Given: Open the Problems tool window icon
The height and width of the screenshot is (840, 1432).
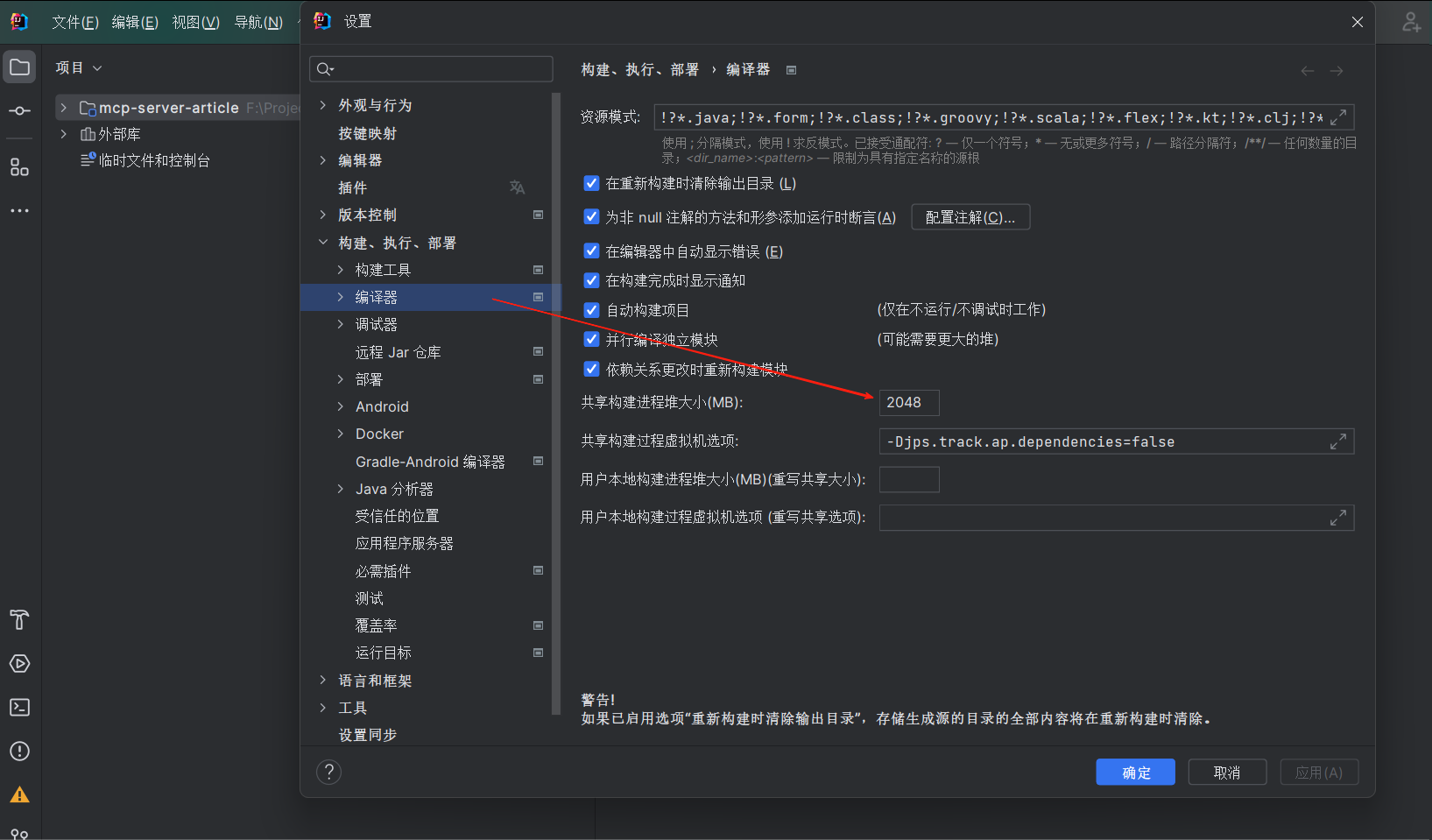Looking at the screenshot, I should tap(19, 752).
